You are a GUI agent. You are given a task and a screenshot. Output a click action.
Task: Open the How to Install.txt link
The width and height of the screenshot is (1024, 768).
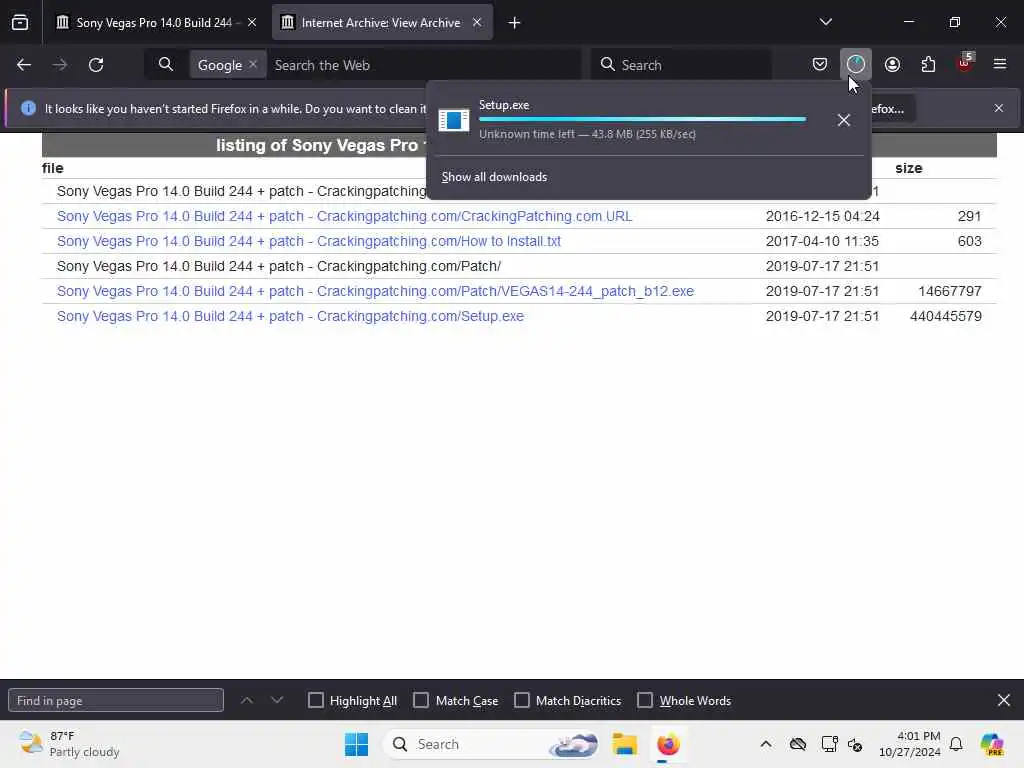pyautogui.click(x=309, y=241)
